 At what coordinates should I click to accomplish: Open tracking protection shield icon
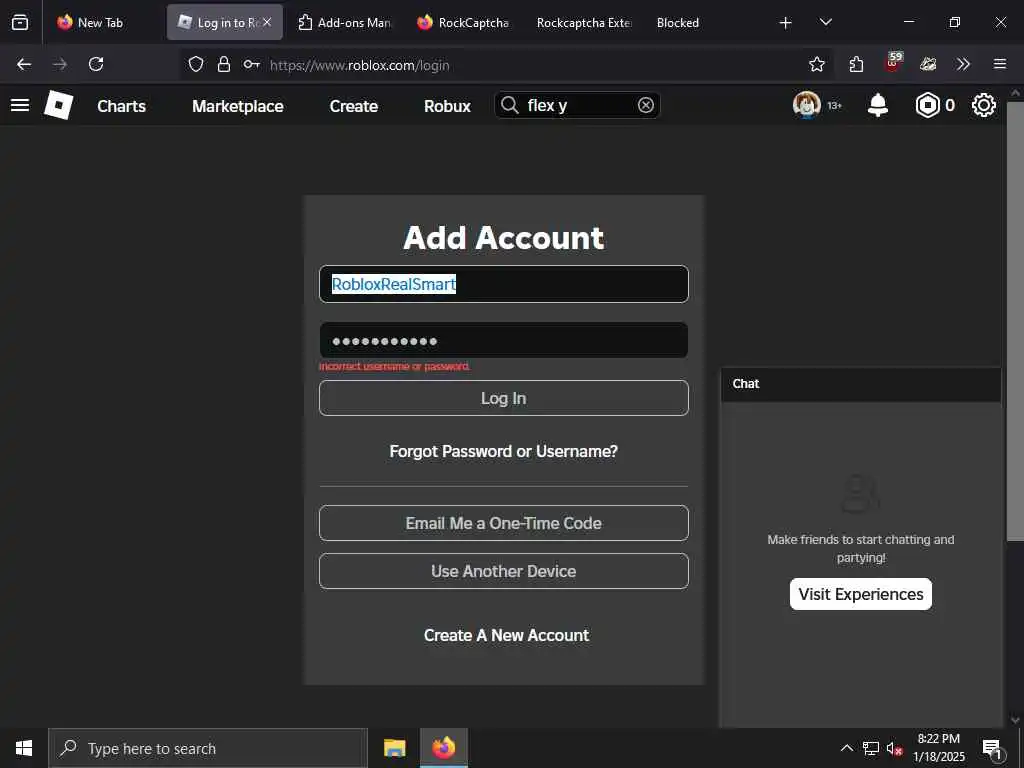tap(196, 64)
